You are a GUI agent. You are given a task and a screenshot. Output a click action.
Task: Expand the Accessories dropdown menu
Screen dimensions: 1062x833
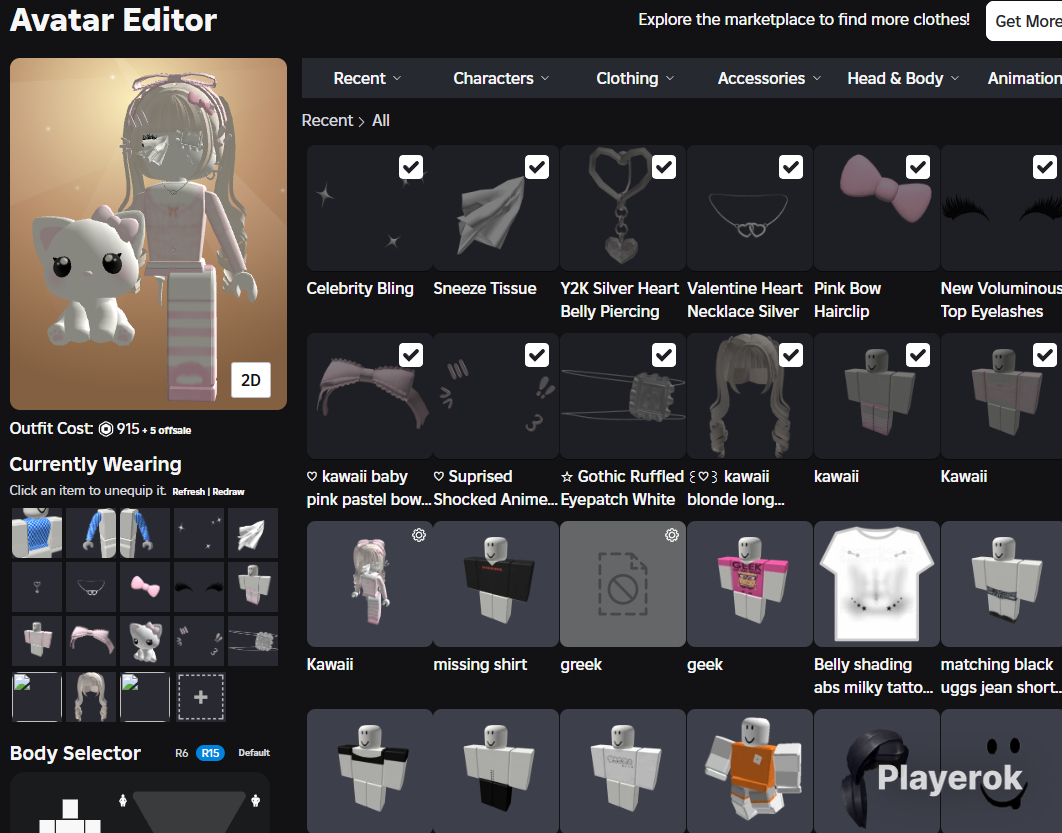pos(769,79)
